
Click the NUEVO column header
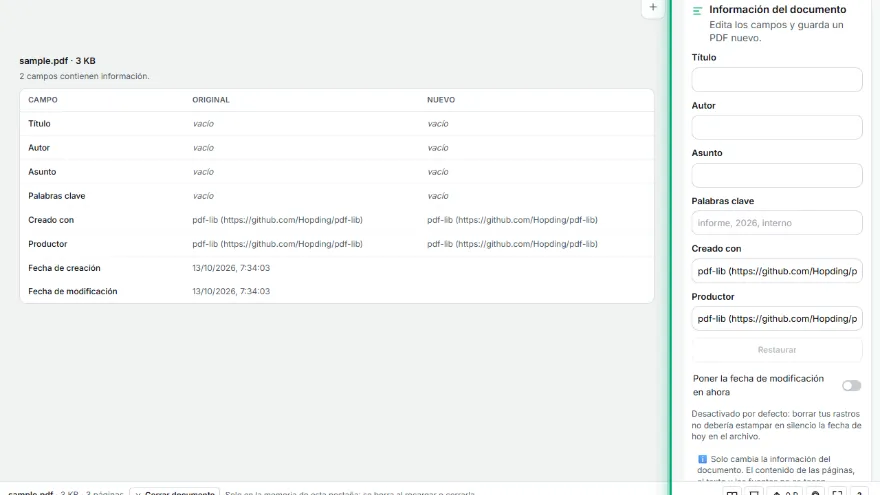441,100
